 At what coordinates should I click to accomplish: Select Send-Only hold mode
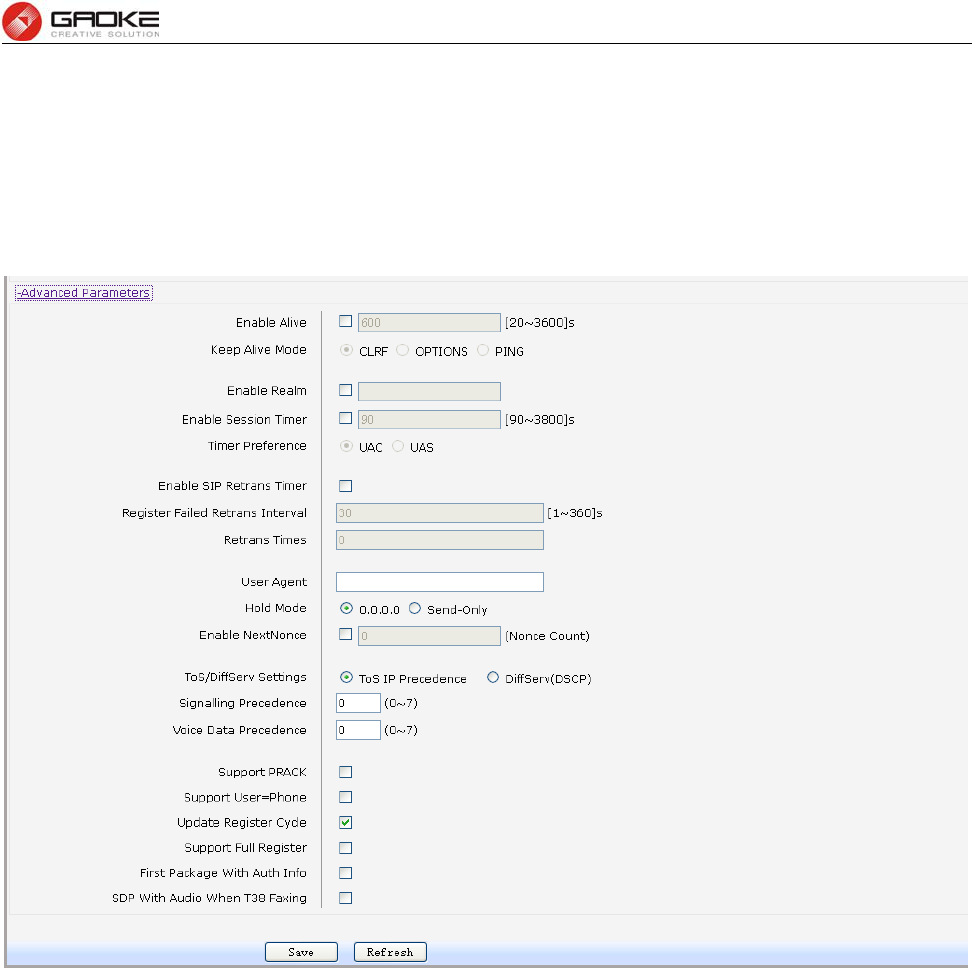tap(415, 609)
